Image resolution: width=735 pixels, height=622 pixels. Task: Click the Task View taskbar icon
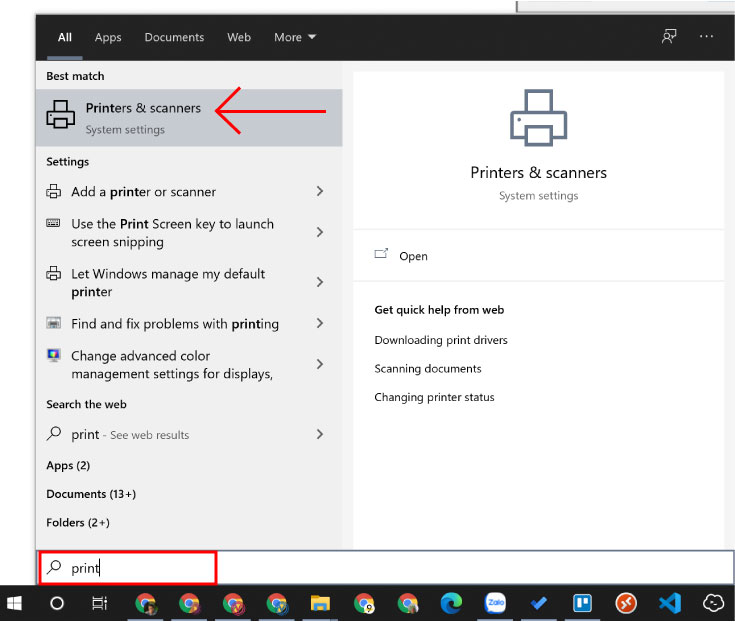coord(100,603)
